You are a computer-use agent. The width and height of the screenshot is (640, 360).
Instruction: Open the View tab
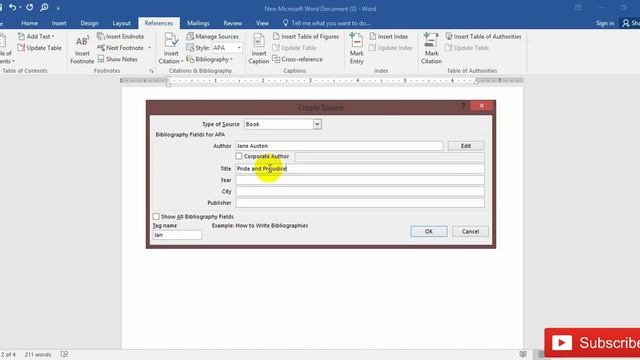262,23
